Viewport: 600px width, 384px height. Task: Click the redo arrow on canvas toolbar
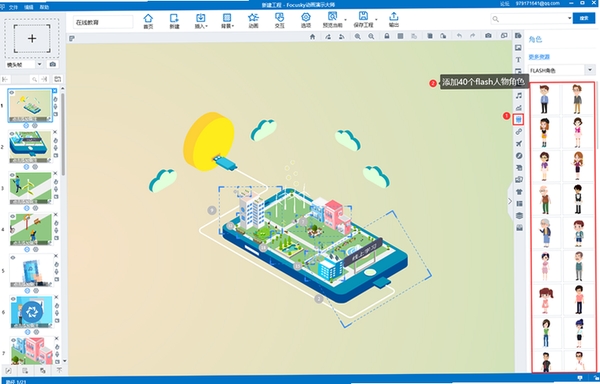coord(473,36)
